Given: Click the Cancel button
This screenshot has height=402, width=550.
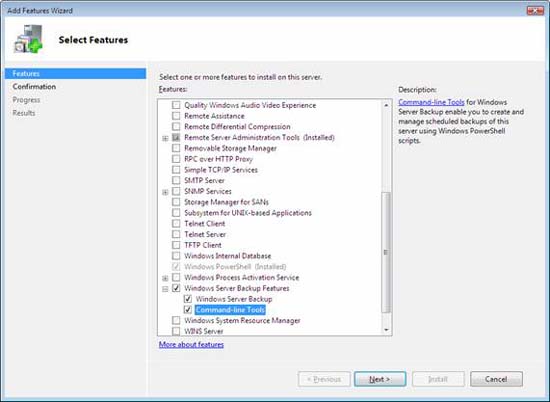Looking at the screenshot, I should point(496,379).
